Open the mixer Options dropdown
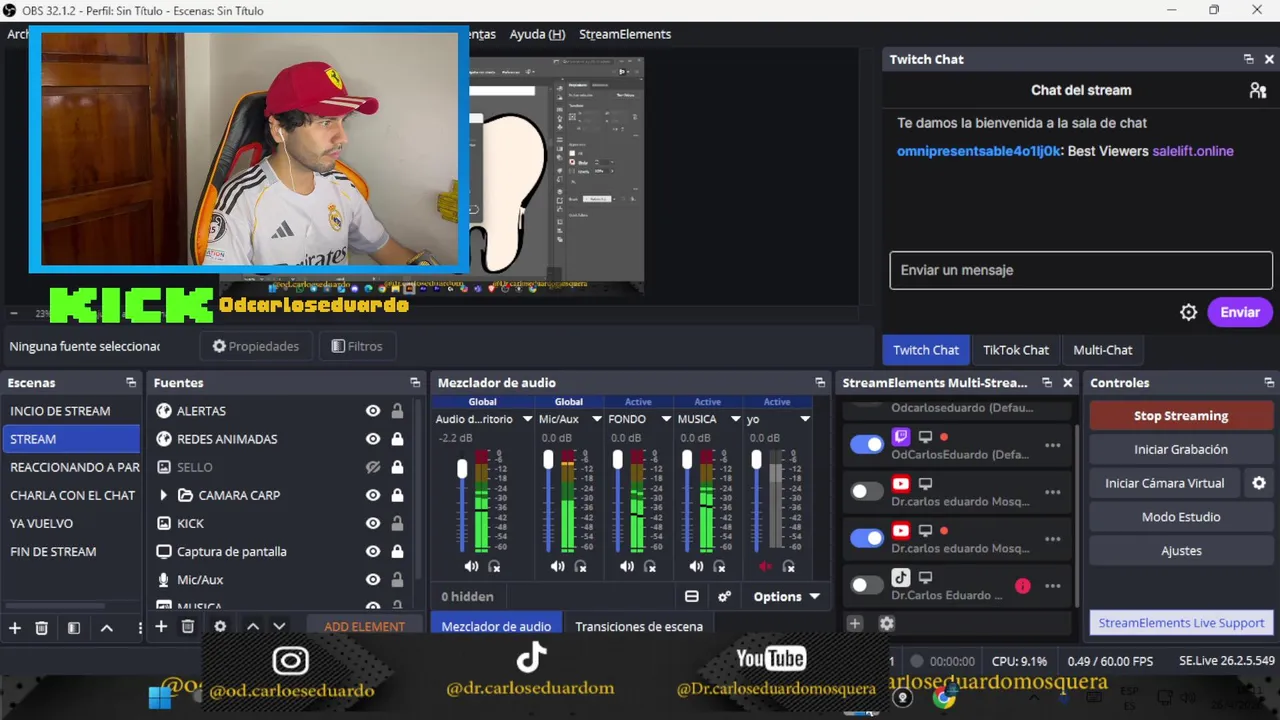Viewport: 1280px width, 720px height. tap(786, 596)
